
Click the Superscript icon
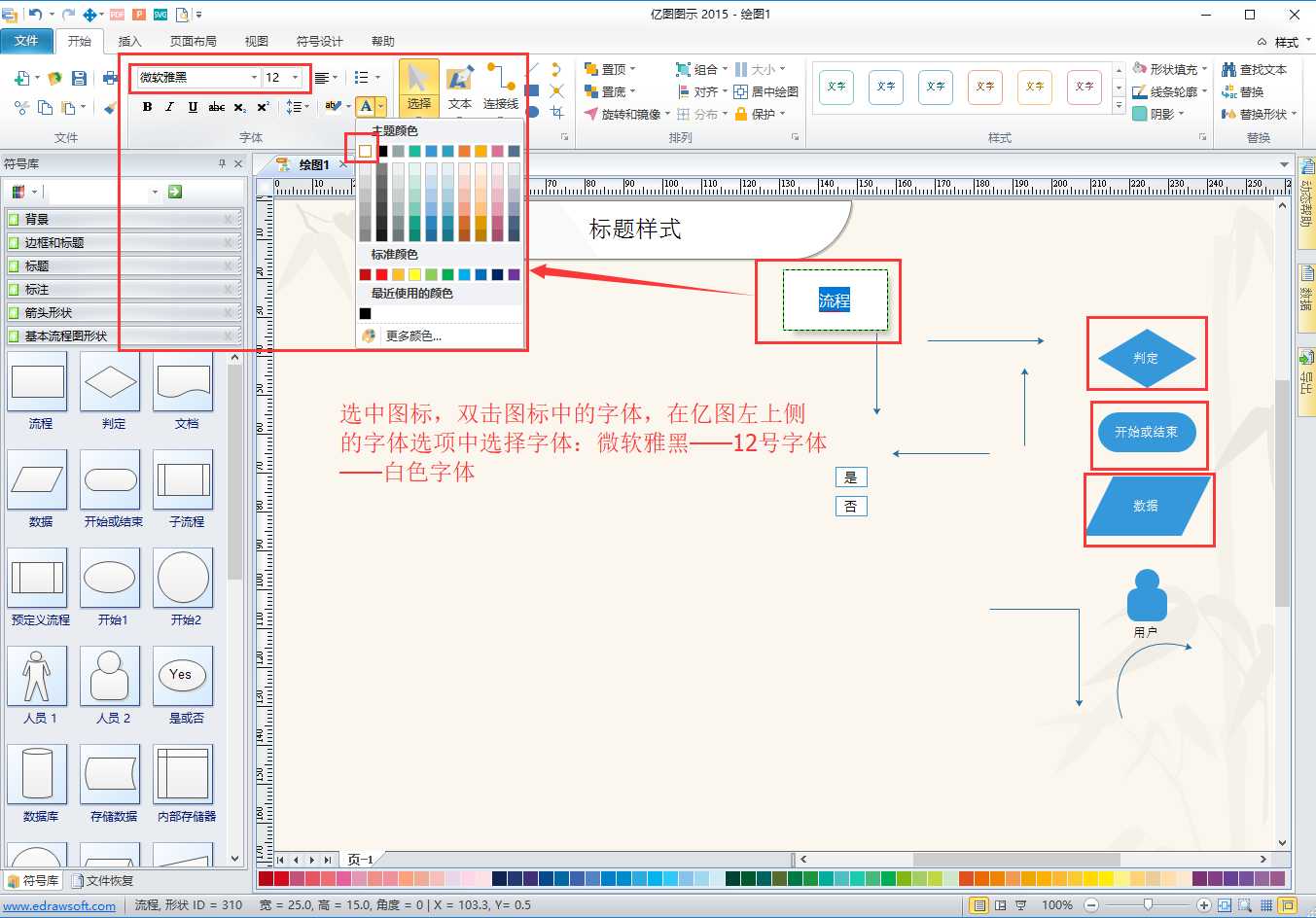pos(263,107)
